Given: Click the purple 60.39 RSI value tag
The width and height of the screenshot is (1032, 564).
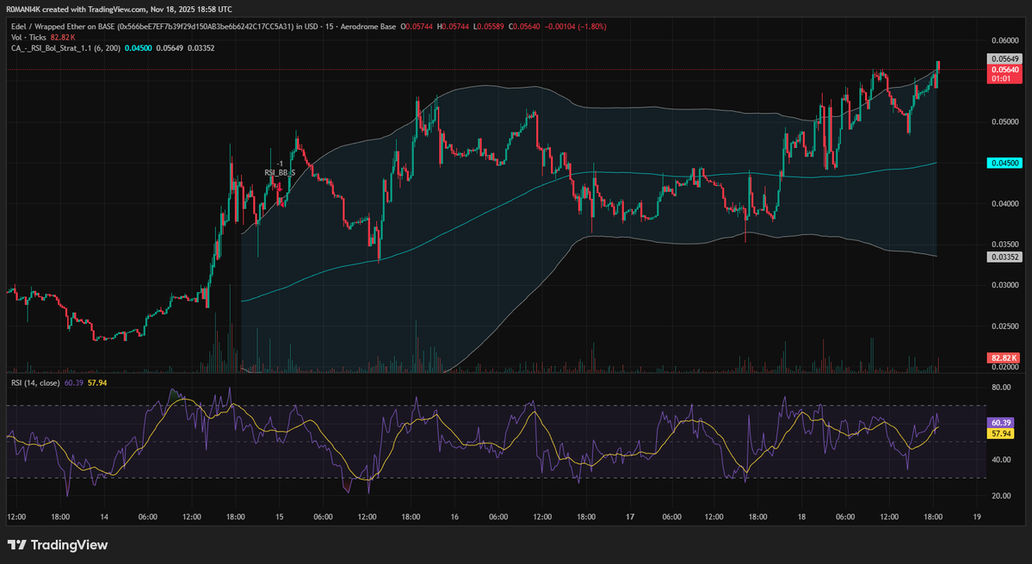Looking at the screenshot, I should [x=1002, y=423].
